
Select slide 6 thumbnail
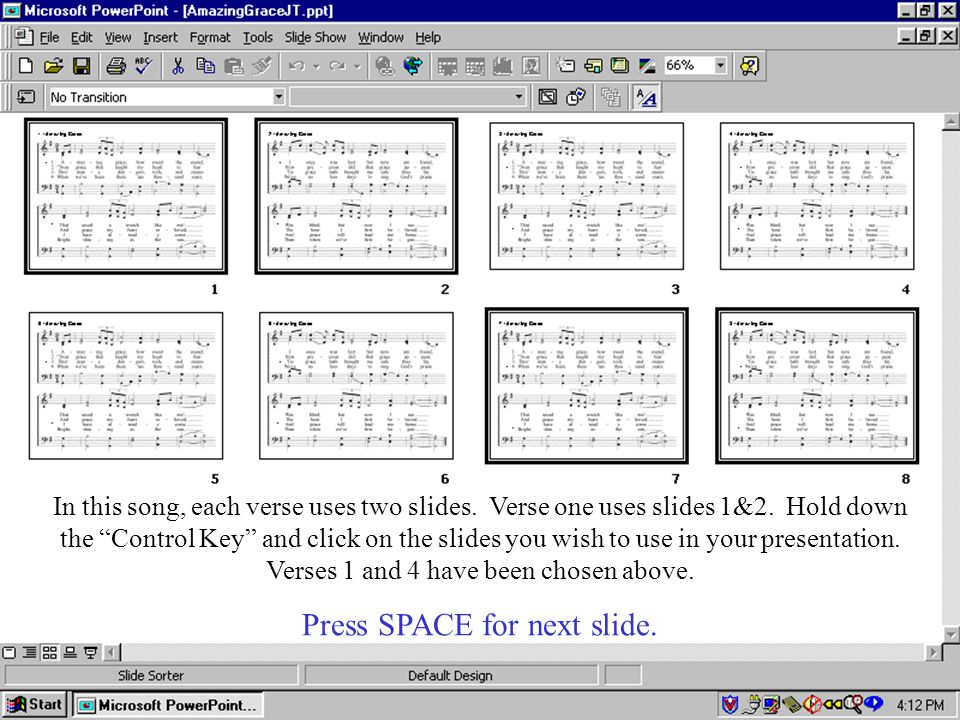tap(356, 386)
